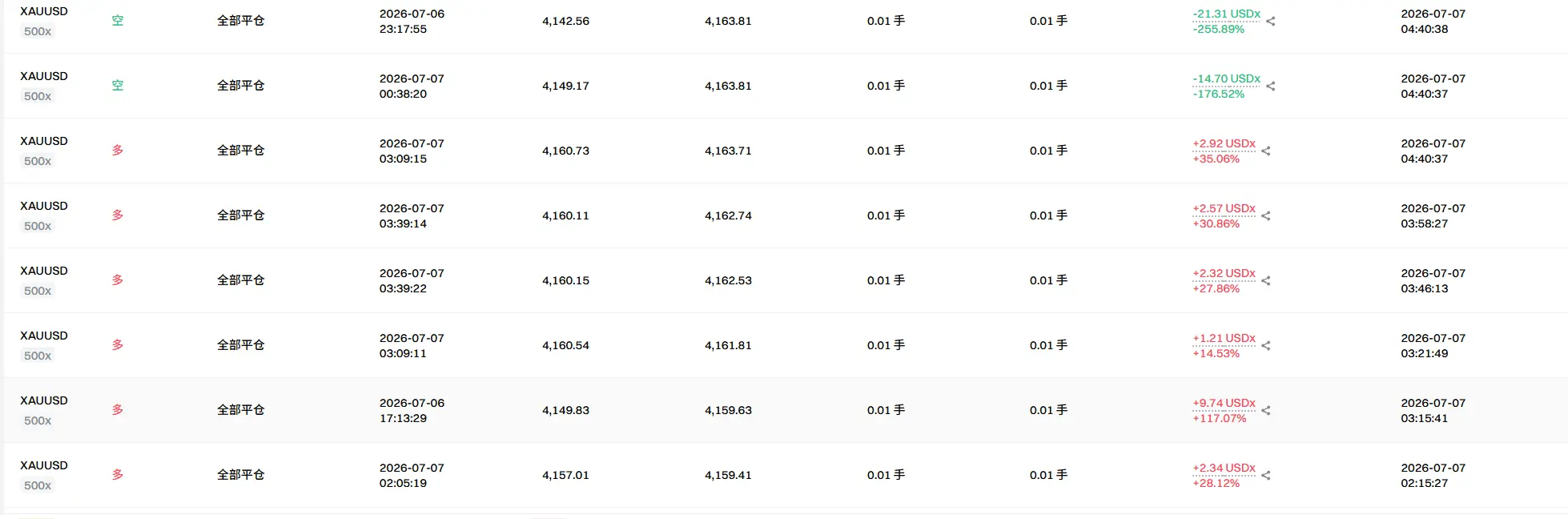Share the +2.32 USDx profit trade
Image resolution: width=1568 pixels, height=519 pixels.
click(x=1265, y=281)
